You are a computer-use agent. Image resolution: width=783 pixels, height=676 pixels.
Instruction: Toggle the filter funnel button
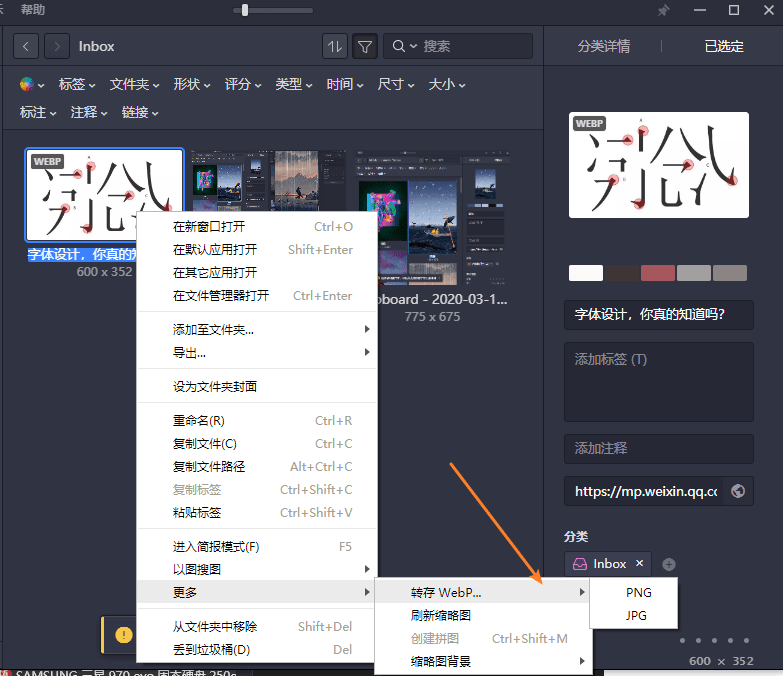pyautogui.click(x=365, y=46)
